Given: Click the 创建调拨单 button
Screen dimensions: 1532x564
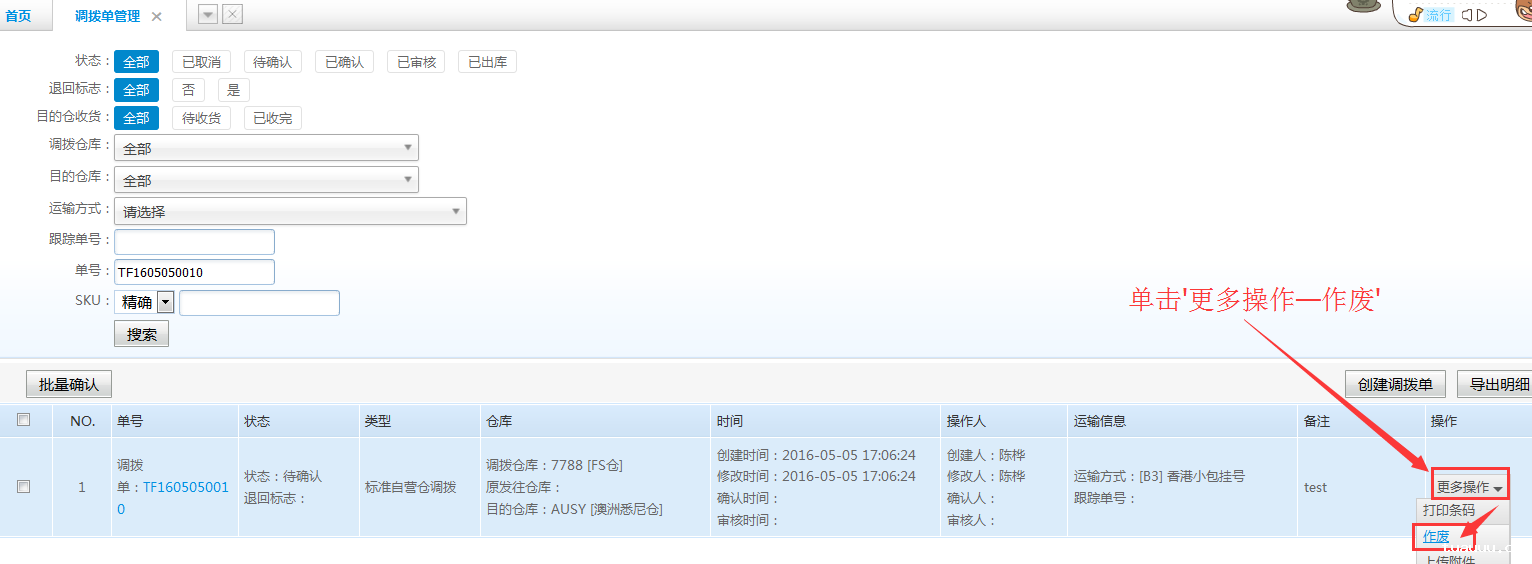Looking at the screenshot, I should pos(1395,384).
